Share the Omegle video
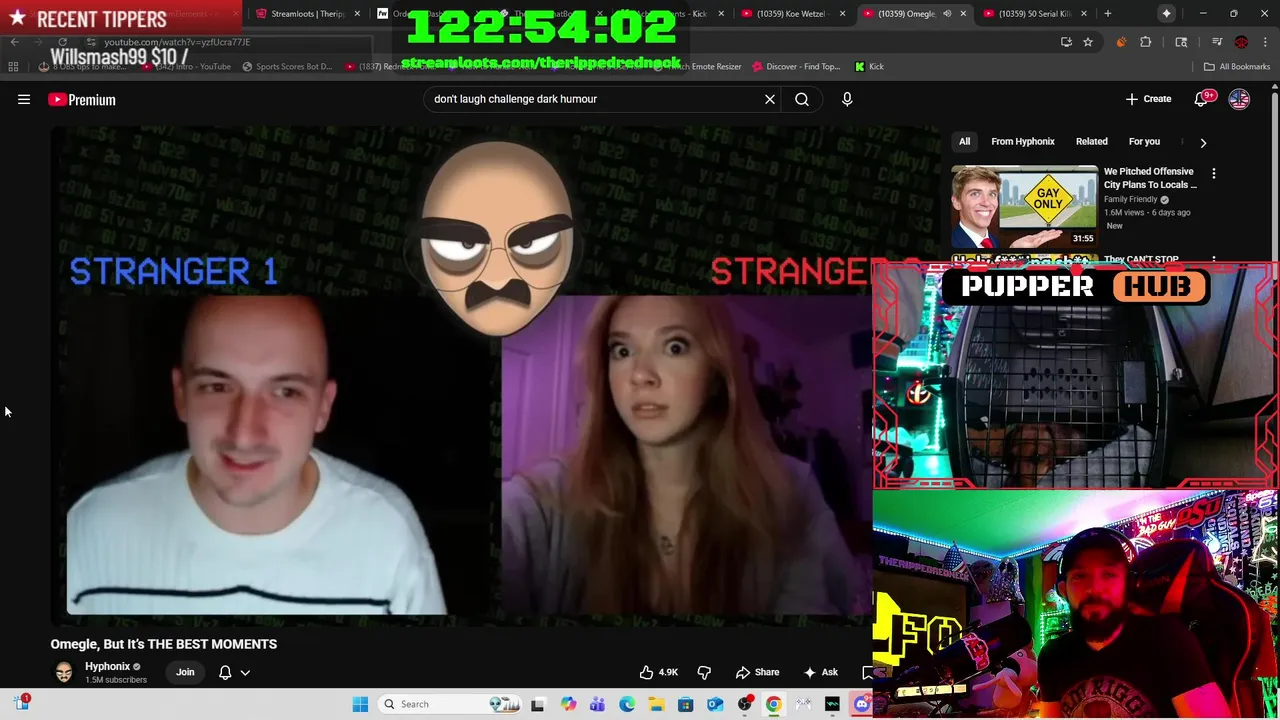 coord(757,672)
